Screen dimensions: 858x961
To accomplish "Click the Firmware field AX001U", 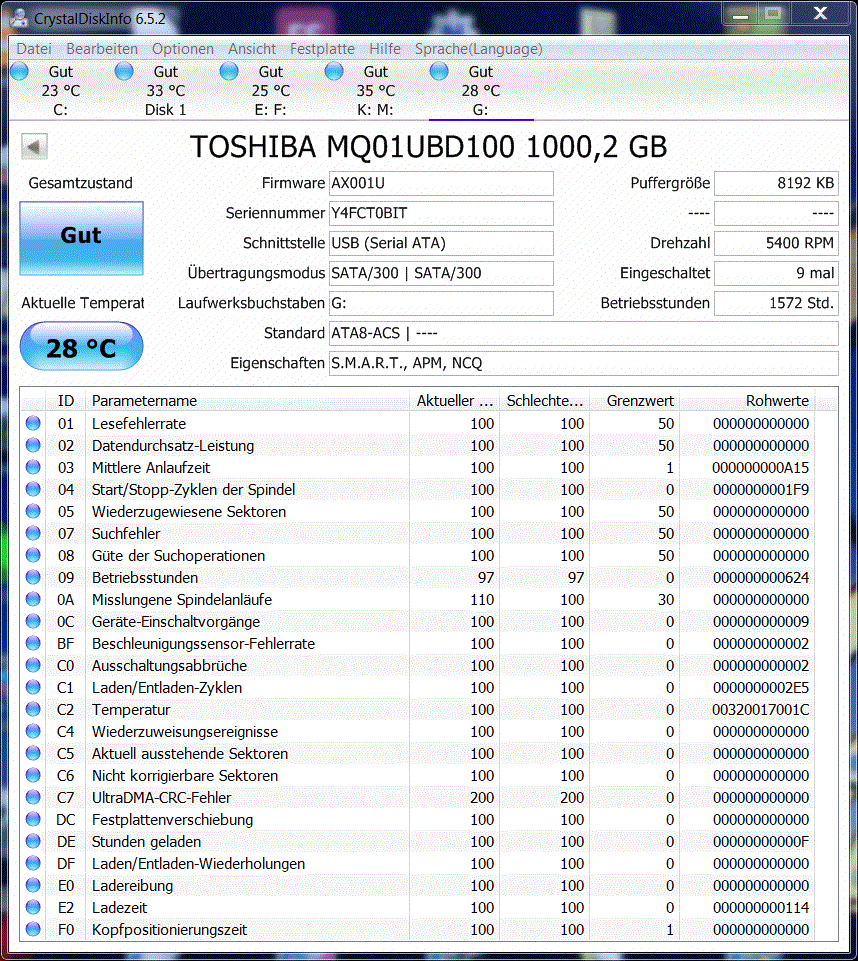I will point(441,183).
